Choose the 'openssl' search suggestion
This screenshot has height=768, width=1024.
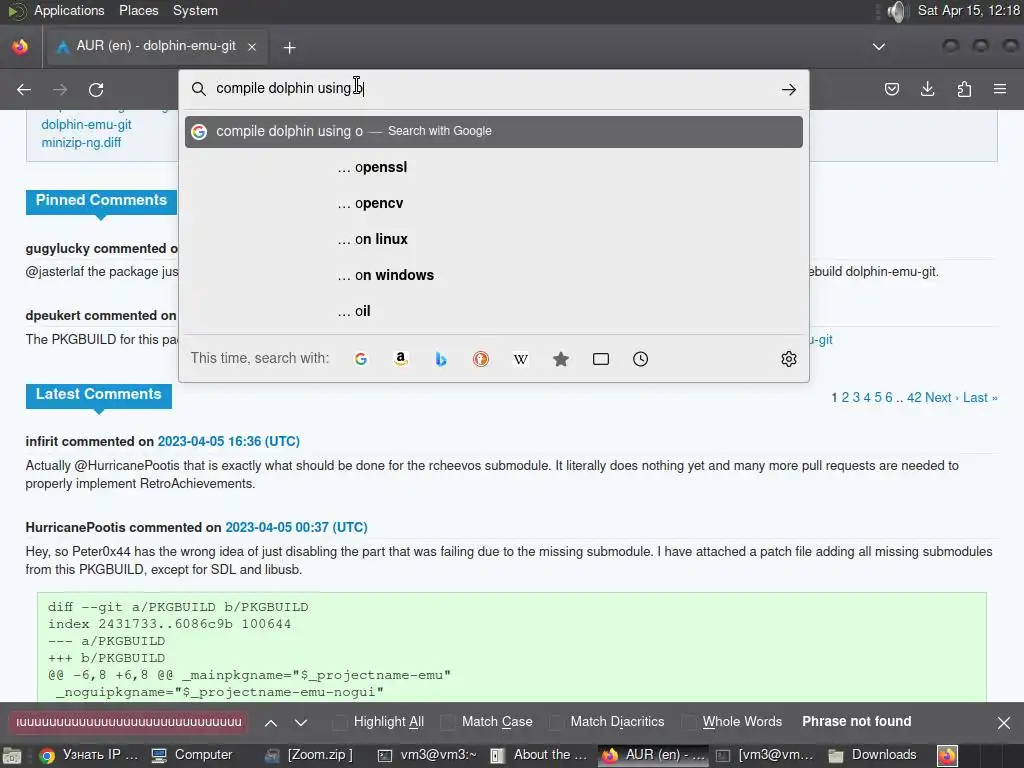(494, 167)
